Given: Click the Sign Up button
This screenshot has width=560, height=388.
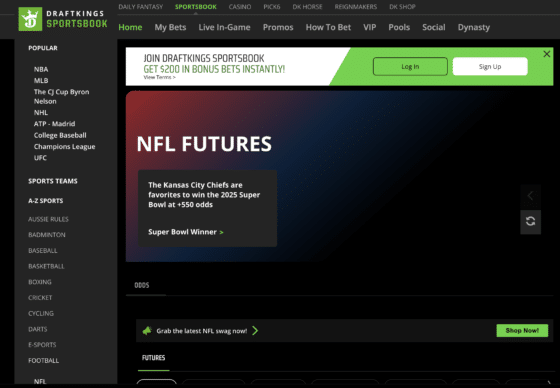Looking at the screenshot, I should (x=490, y=66).
